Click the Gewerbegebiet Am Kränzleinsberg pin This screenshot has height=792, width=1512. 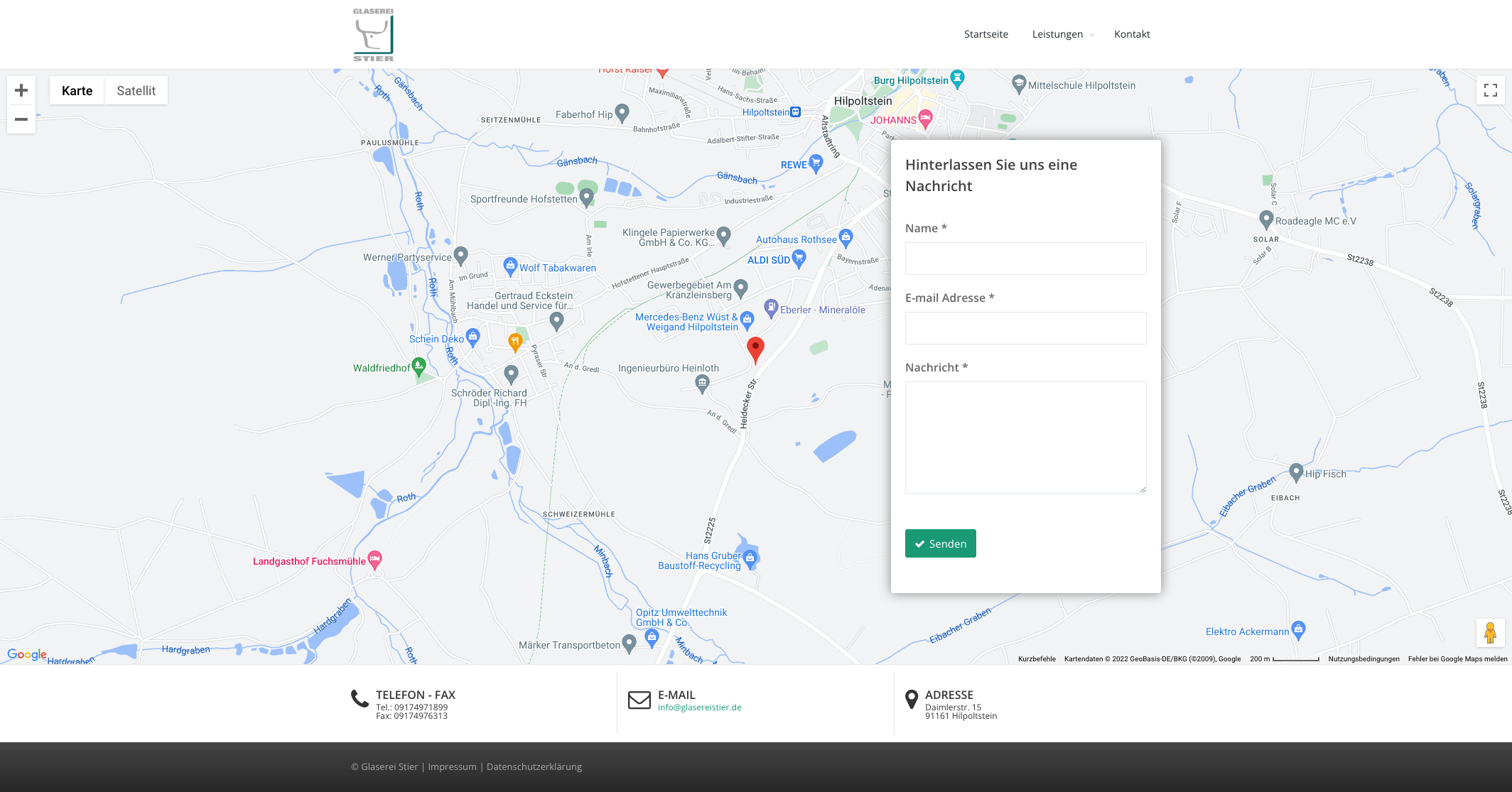click(740, 287)
